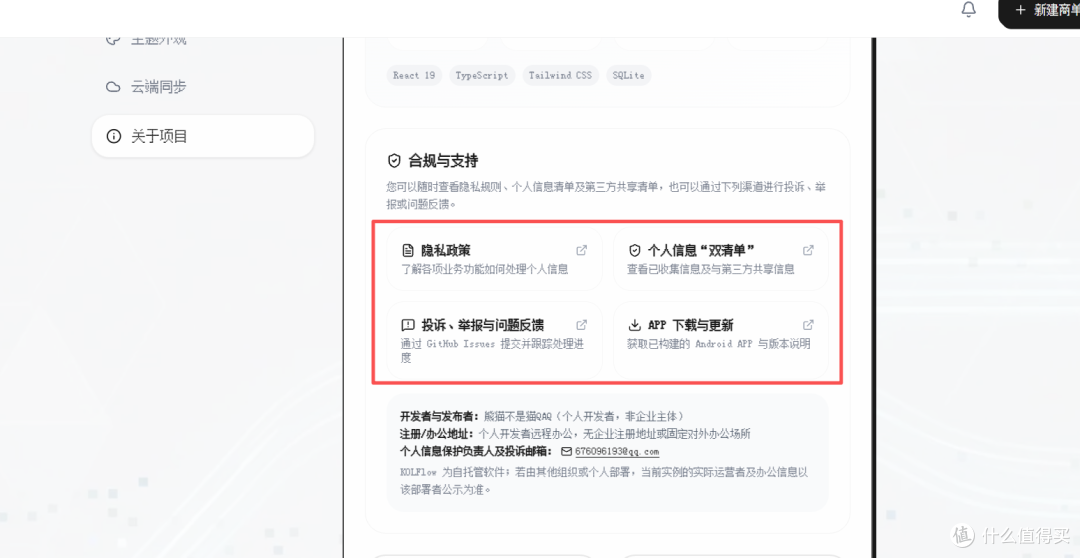
Task: Click text 了解各项业务功能如何处理个人信息
Action: pos(484,269)
